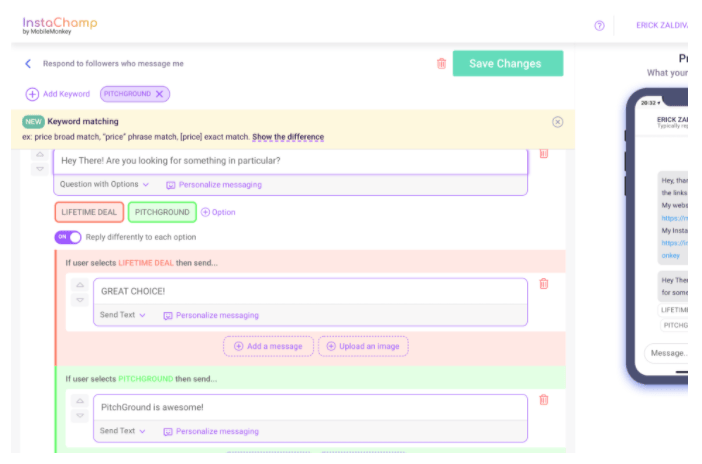Toggle Reply differently to each option off
Screen dimensions: 702x464
68,237
